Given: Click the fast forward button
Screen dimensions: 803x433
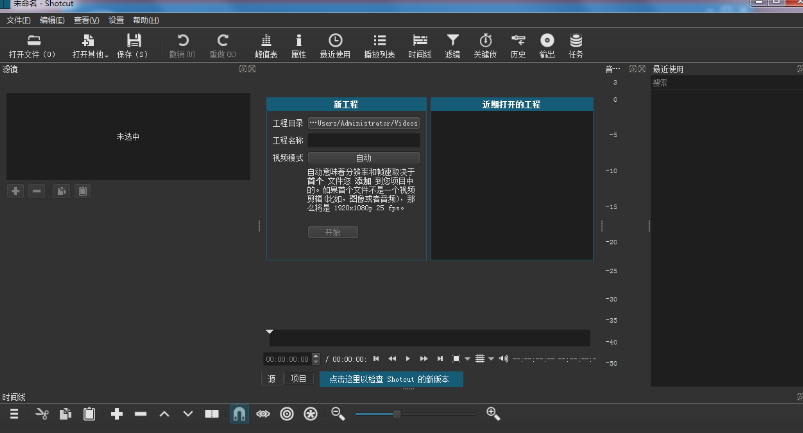Looking at the screenshot, I should pyautogui.click(x=424, y=359).
